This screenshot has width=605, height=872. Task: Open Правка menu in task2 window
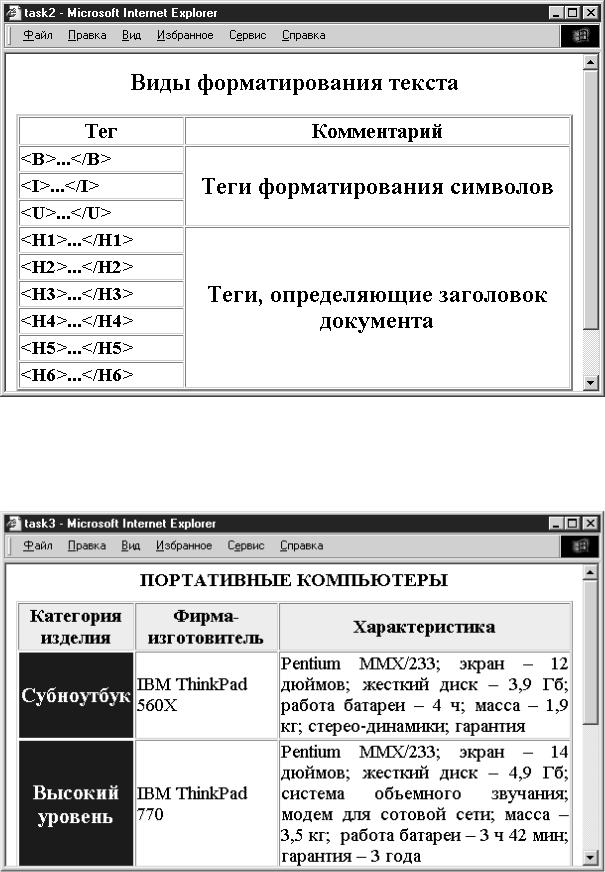click(87, 35)
